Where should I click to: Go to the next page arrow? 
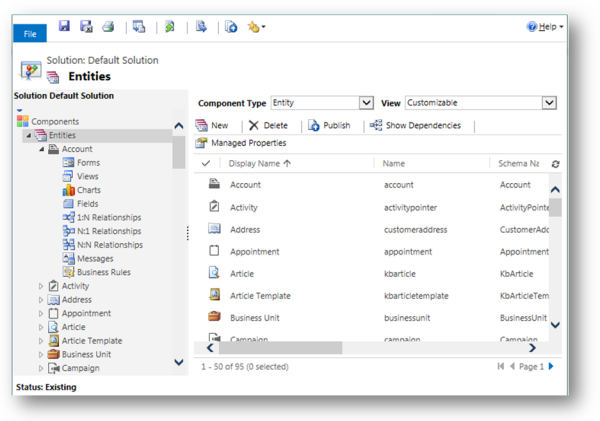click(x=550, y=367)
